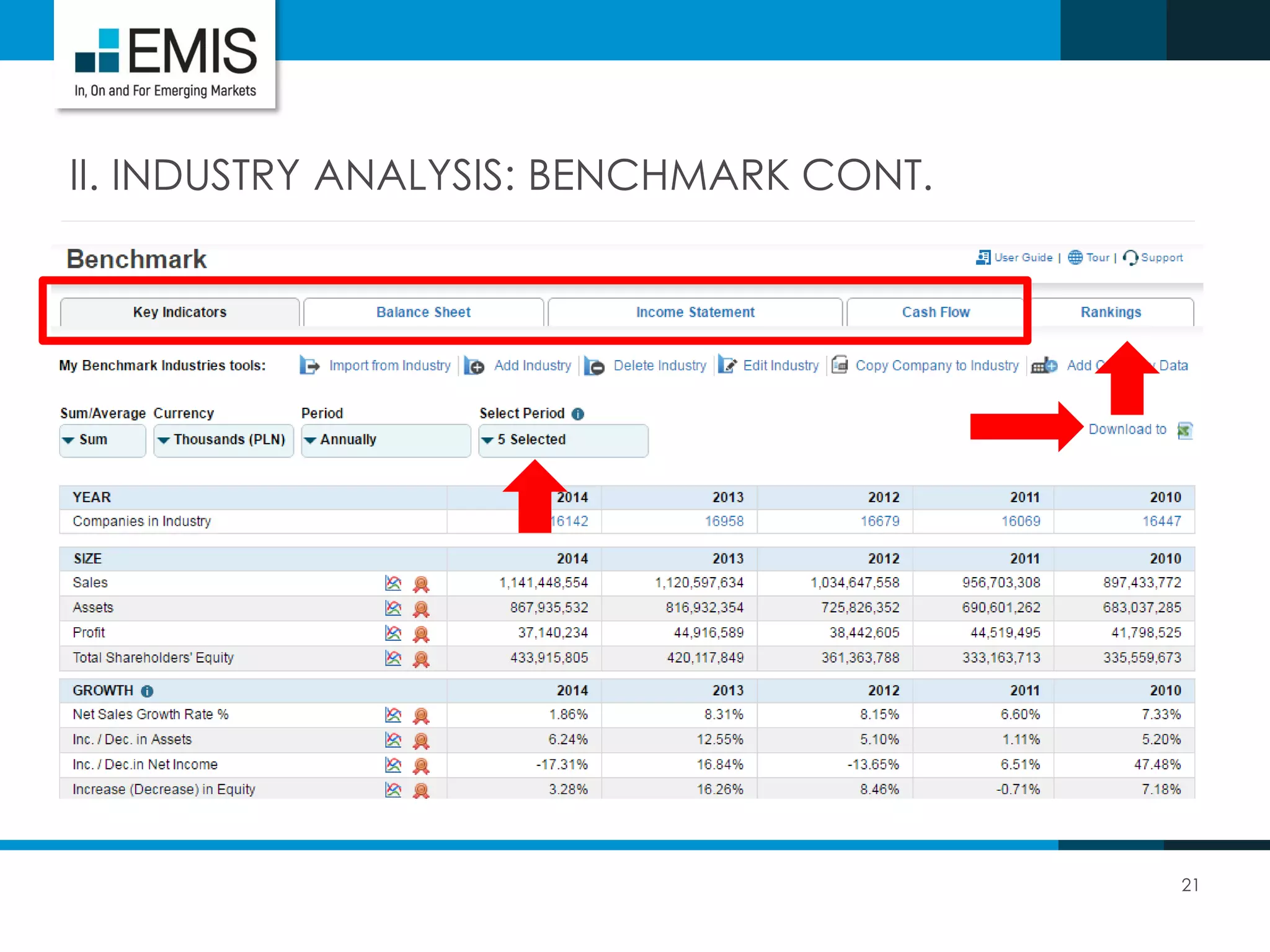Open the ranking badge icon for Assets

(x=421, y=609)
